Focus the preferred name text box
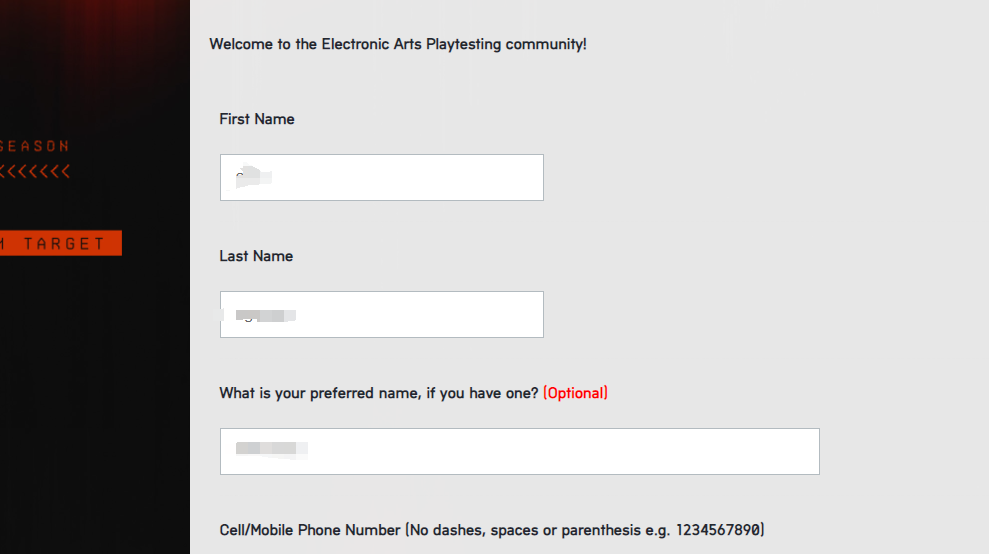989x554 pixels. 520,451
